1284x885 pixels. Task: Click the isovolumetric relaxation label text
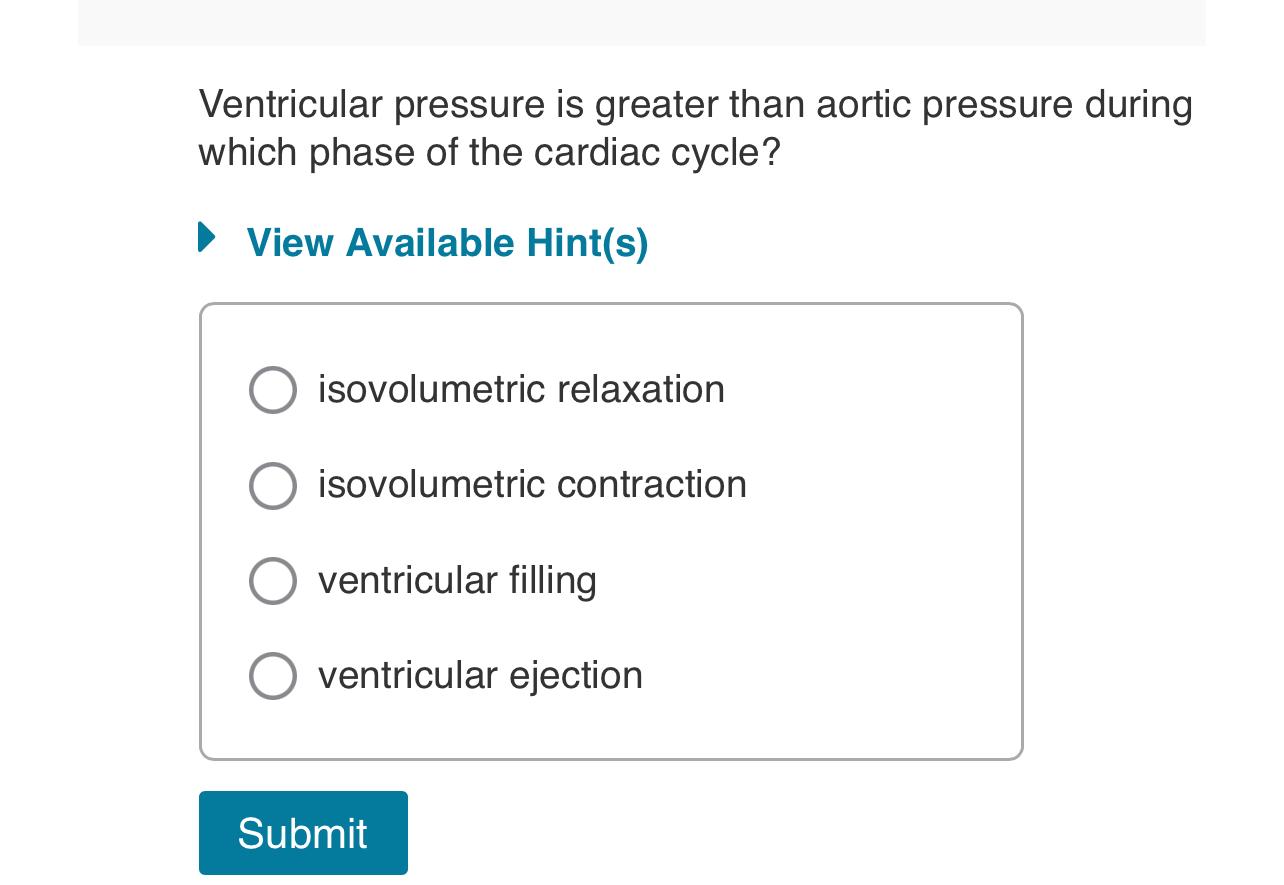pyautogui.click(x=521, y=389)
